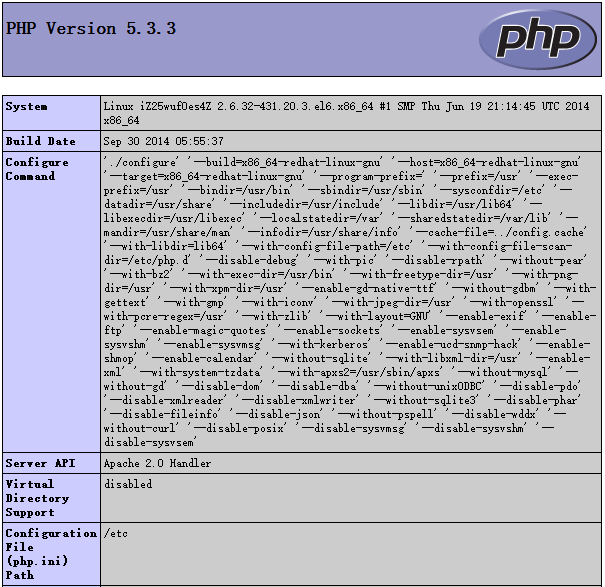Click the 'Server API' row label
The image size is (605, 587).
[x=41, y=463]
